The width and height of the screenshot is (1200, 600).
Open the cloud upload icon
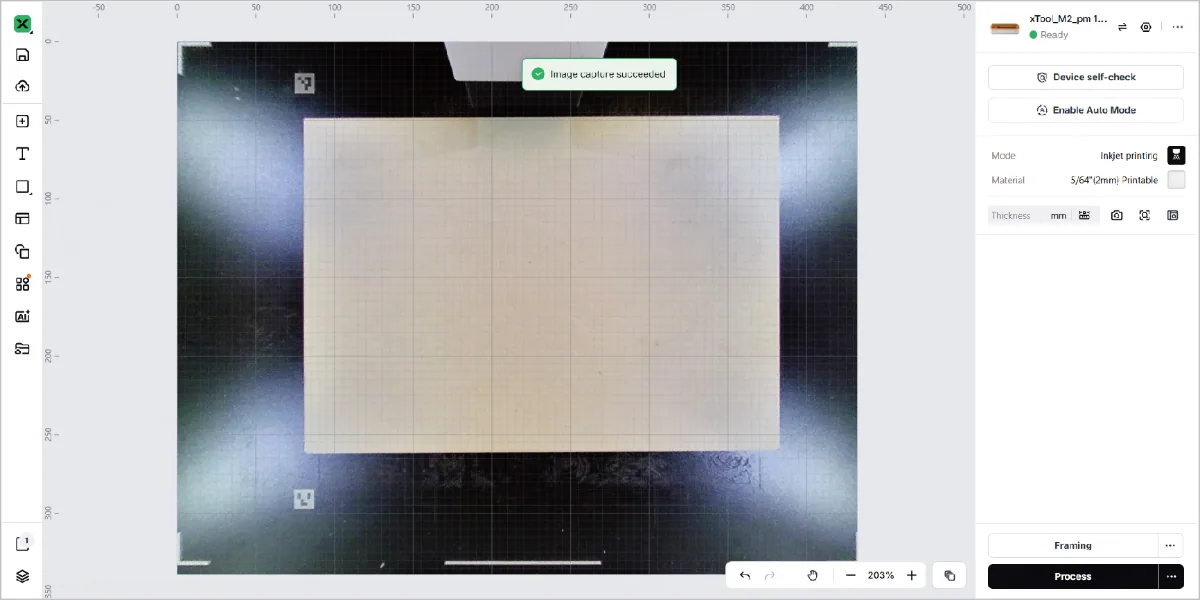pos(22,86)
